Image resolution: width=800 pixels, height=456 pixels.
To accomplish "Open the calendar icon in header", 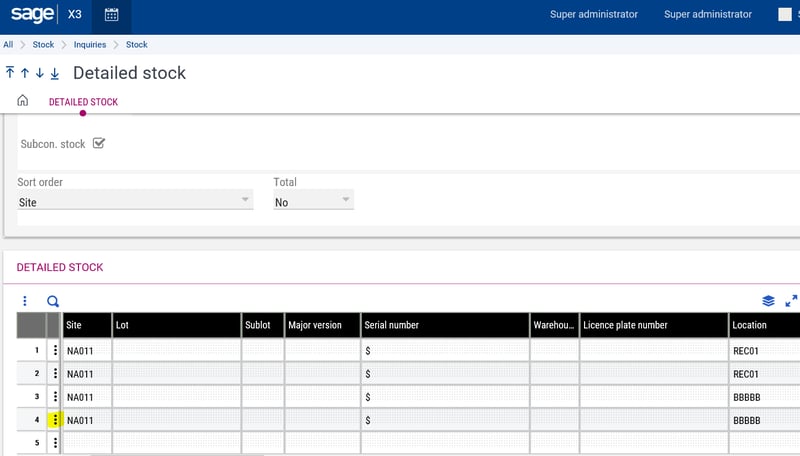I will 111,15.
